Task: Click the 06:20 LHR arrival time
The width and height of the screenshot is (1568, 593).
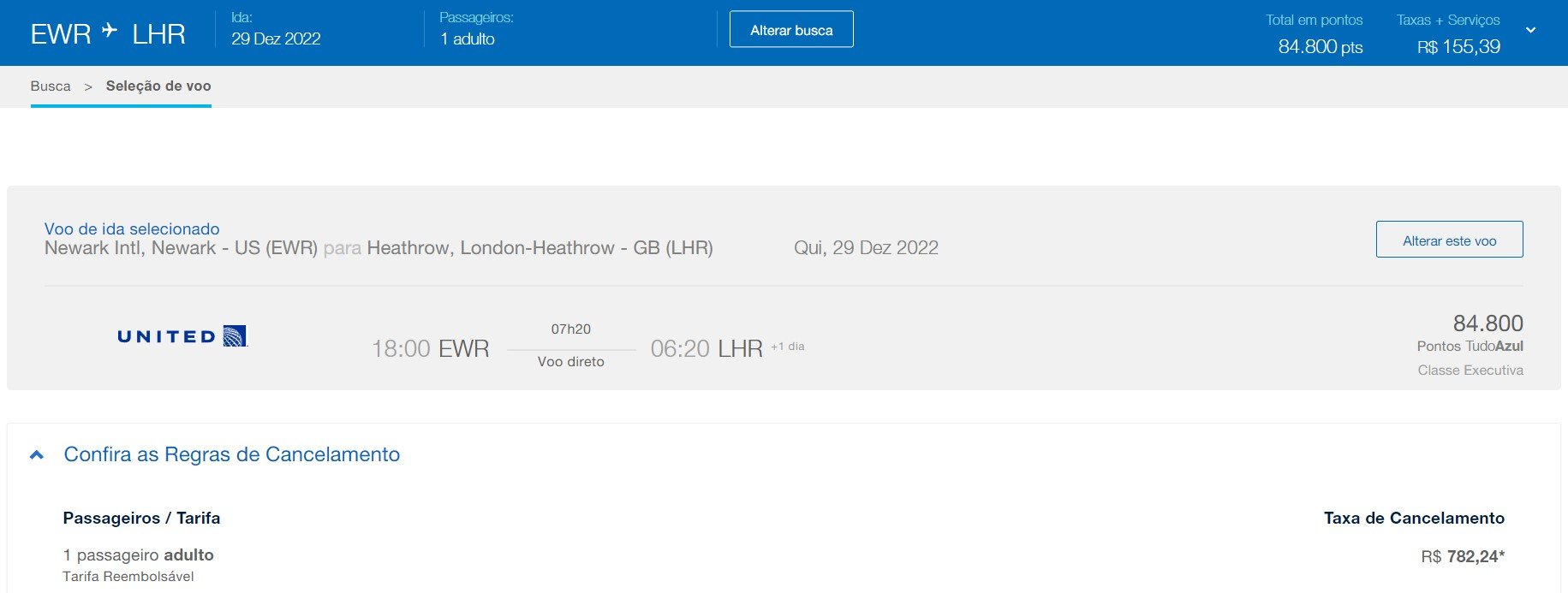Action: (706, 349)
